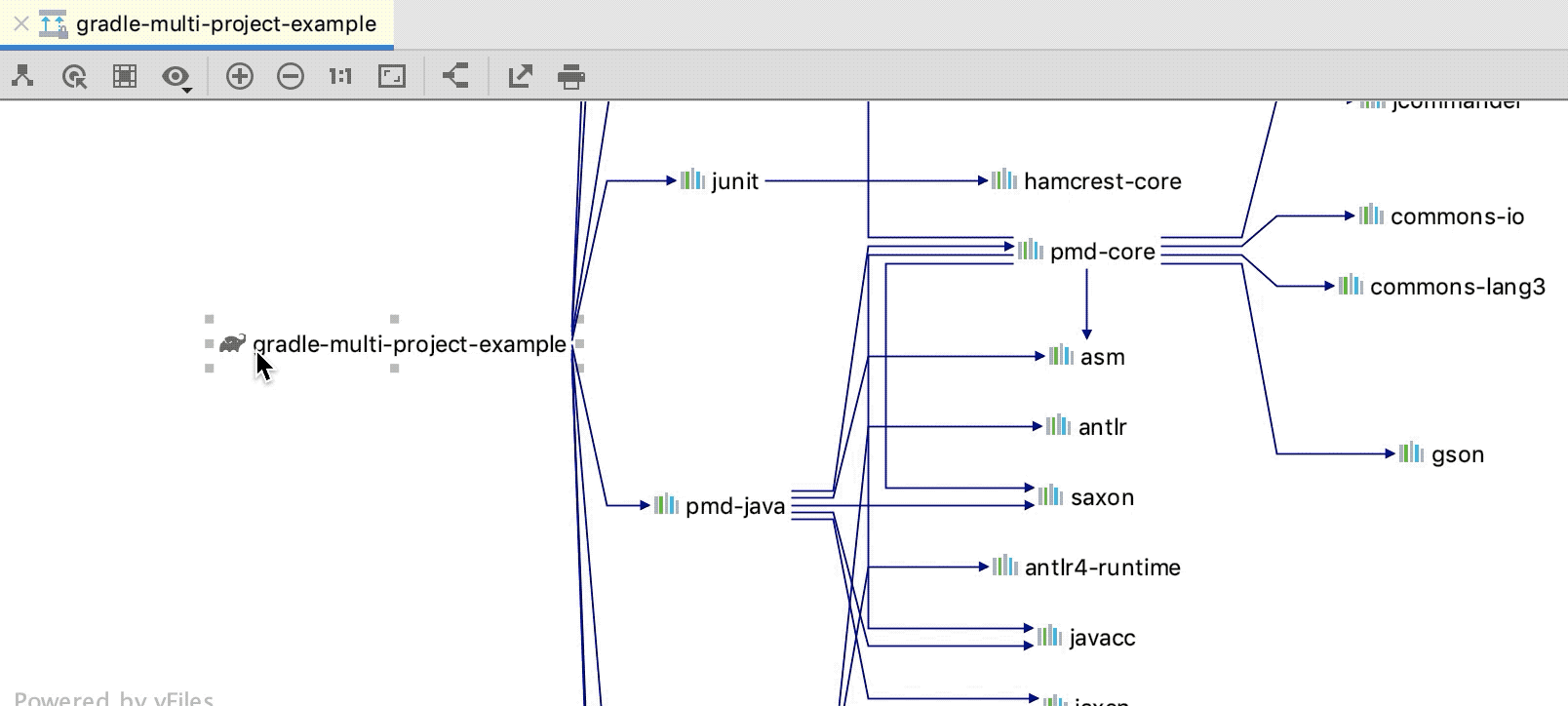1568x706 pixels.
Task: Print the diagram
Action: coord(571,76)
